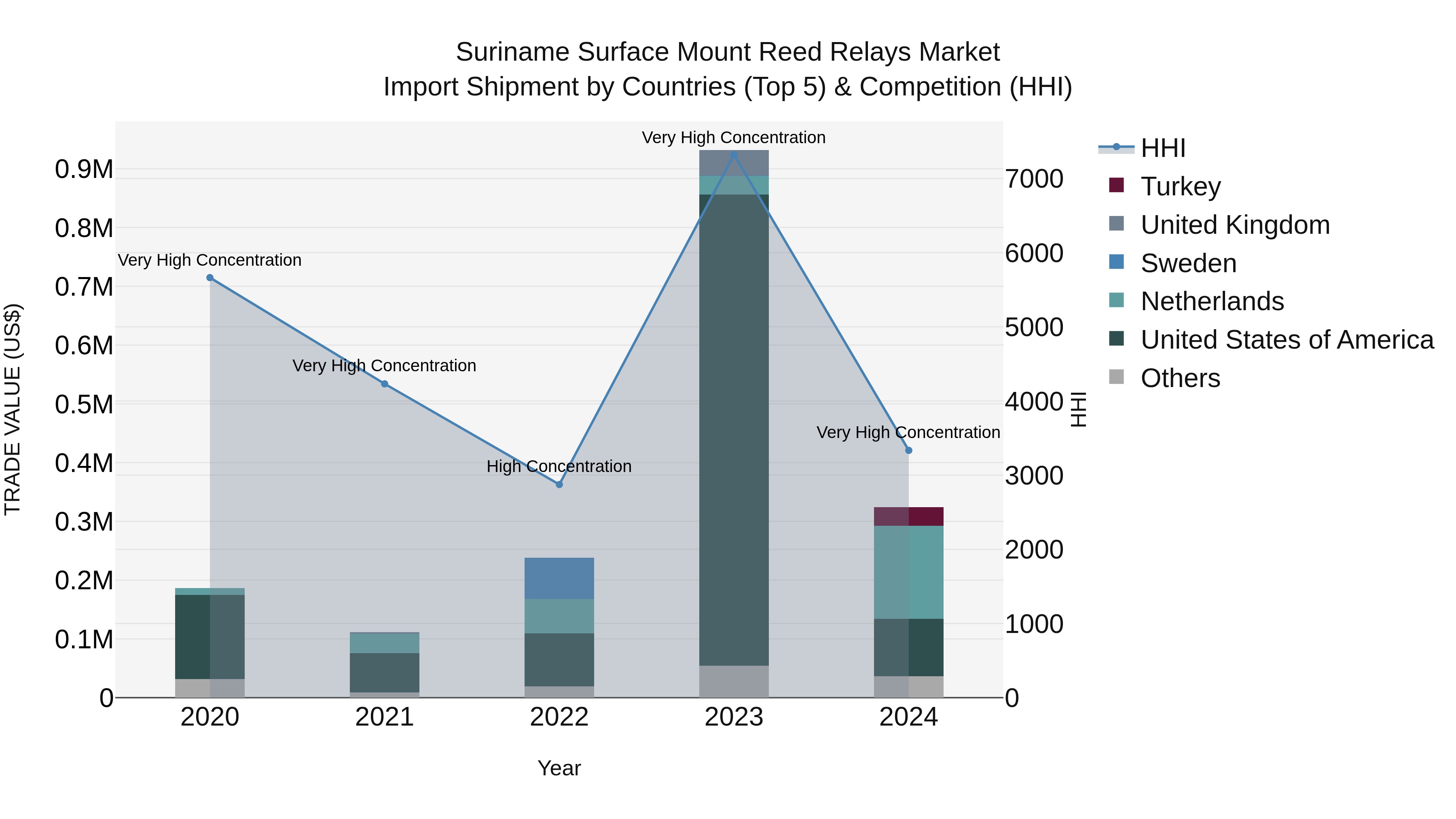Image resolution: width=1456 pixels, height=819 pixels.
Task: Click the Netherlands segment of 2021 bar
Action: (384, 643)
